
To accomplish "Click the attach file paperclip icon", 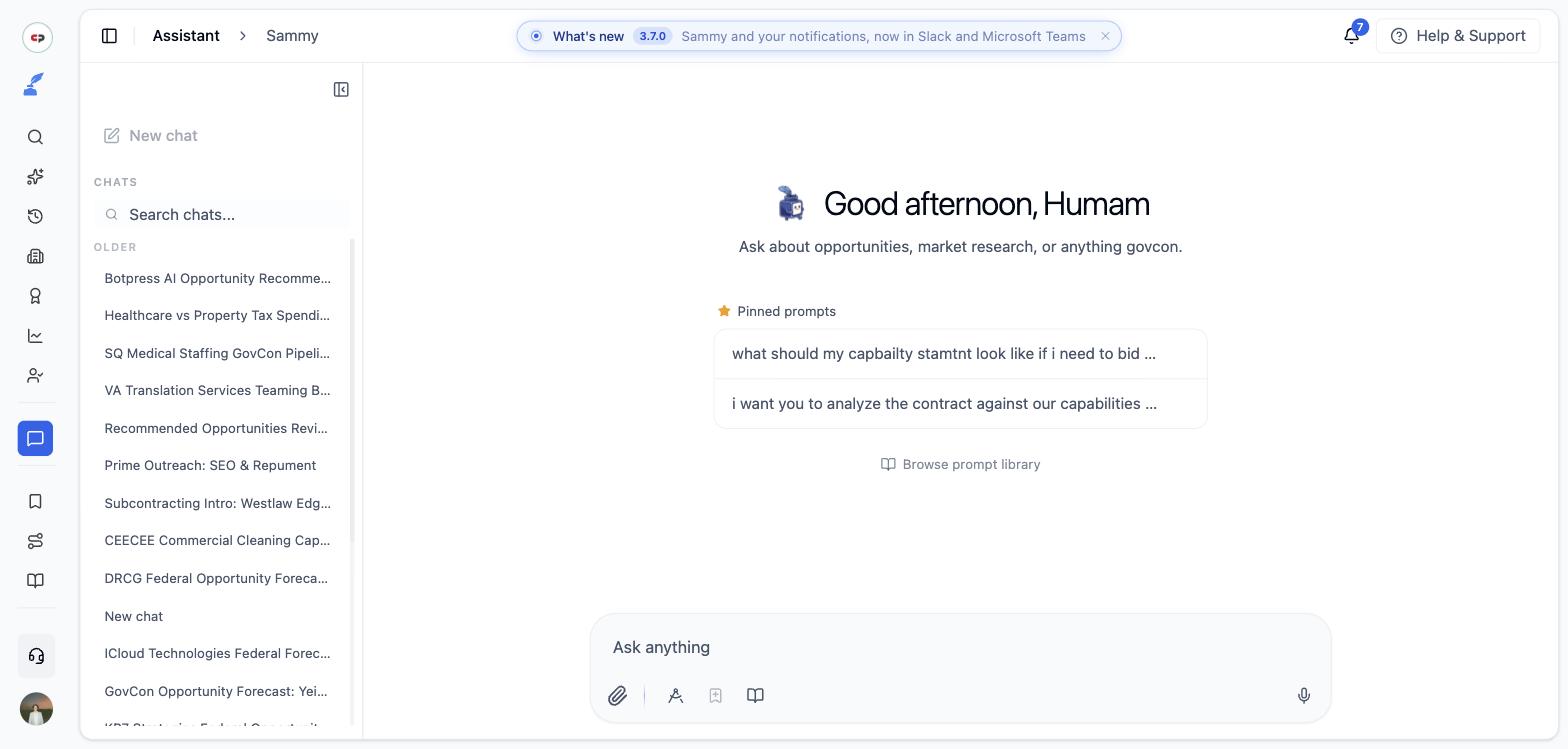I will click(x=618, y=696).
